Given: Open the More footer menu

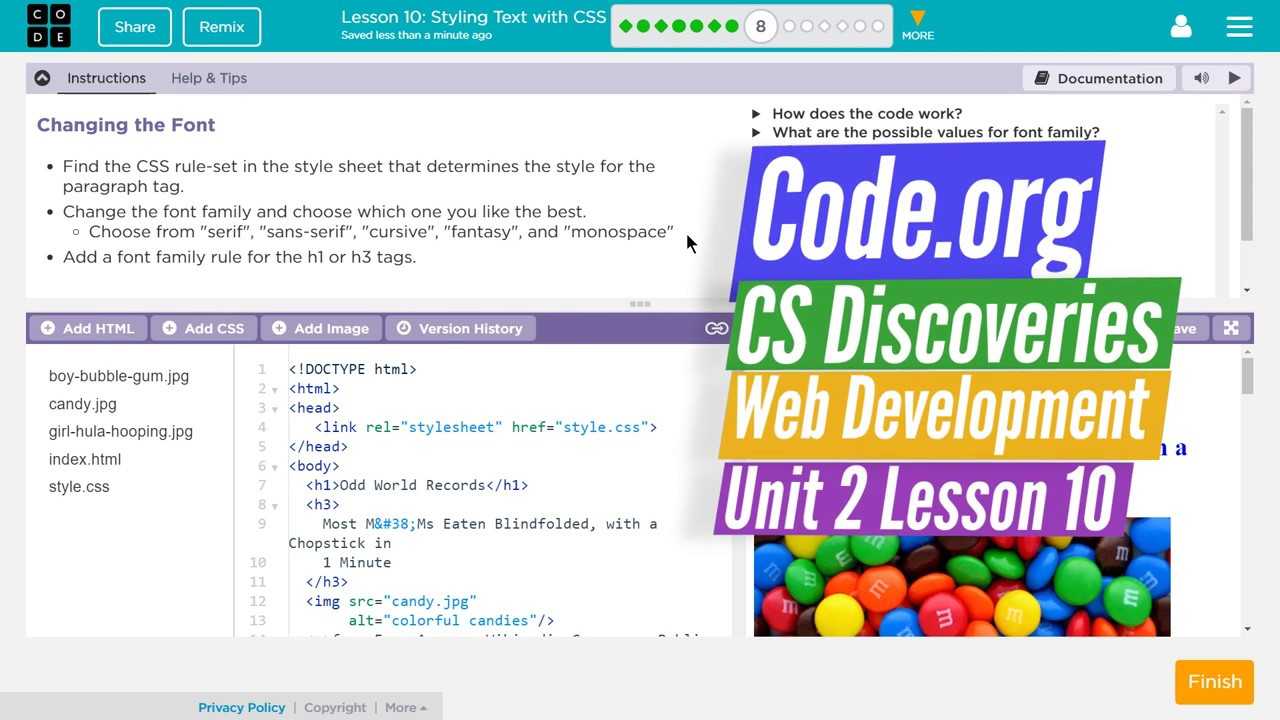Looking at the screenshot, I should coord(405,707).
